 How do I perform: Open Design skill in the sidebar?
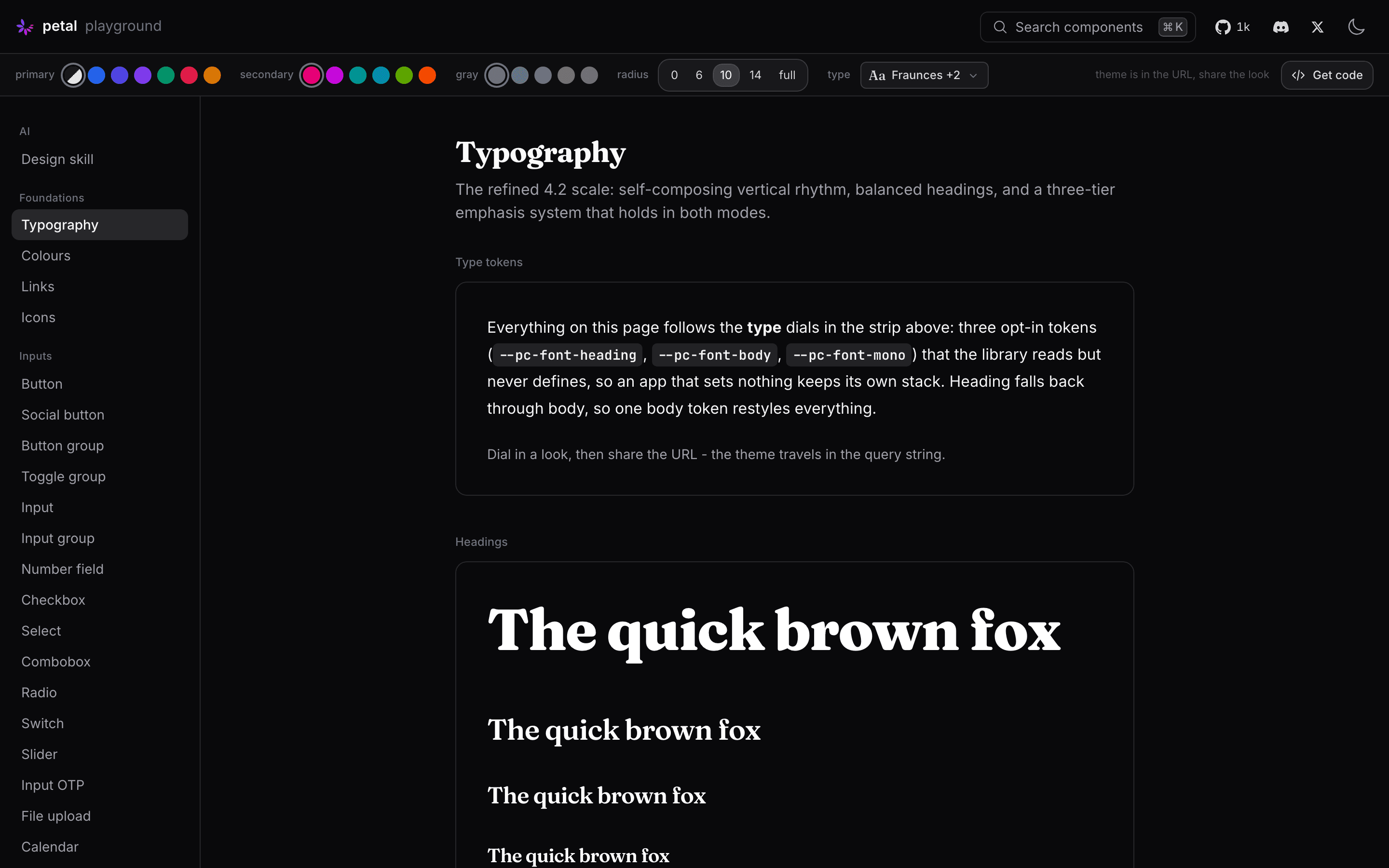pos(100,160)
